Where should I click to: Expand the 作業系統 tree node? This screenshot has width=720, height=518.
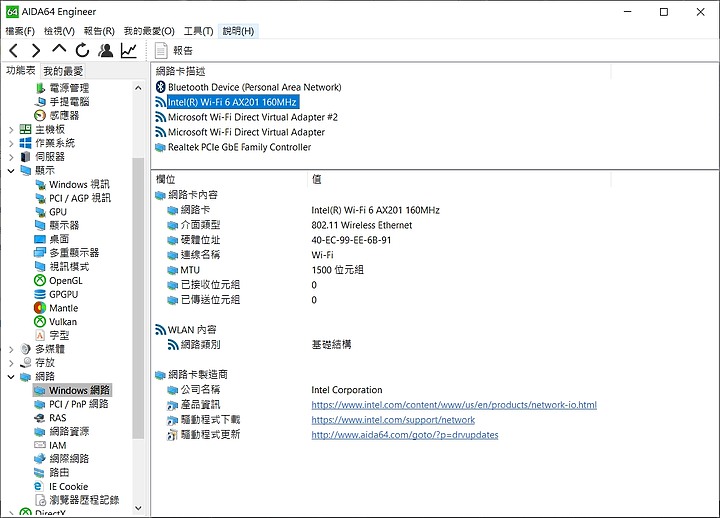(x=11, y=144)
